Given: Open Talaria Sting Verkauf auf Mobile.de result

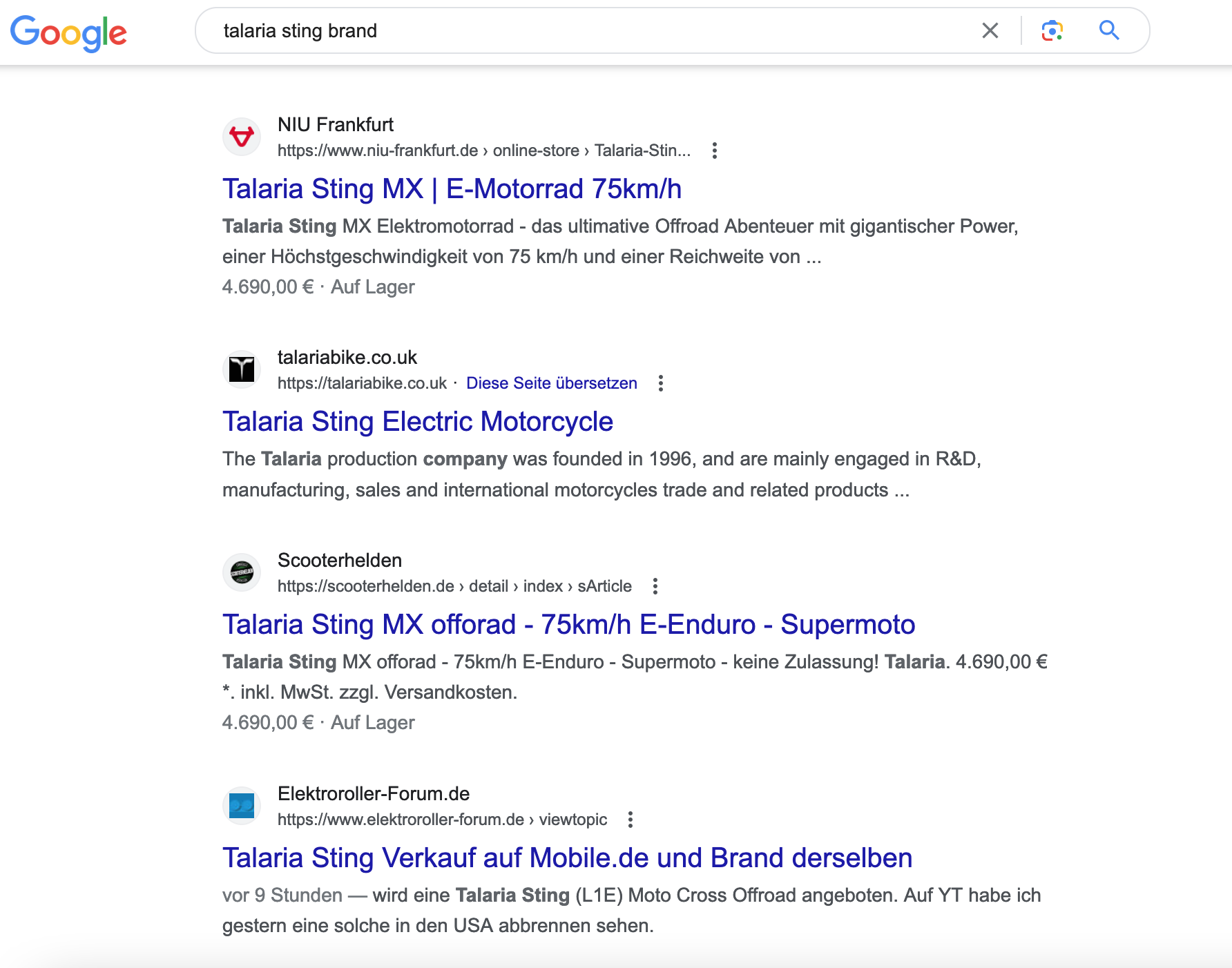Looking at the screenshot, I should (x=567, y=858).
